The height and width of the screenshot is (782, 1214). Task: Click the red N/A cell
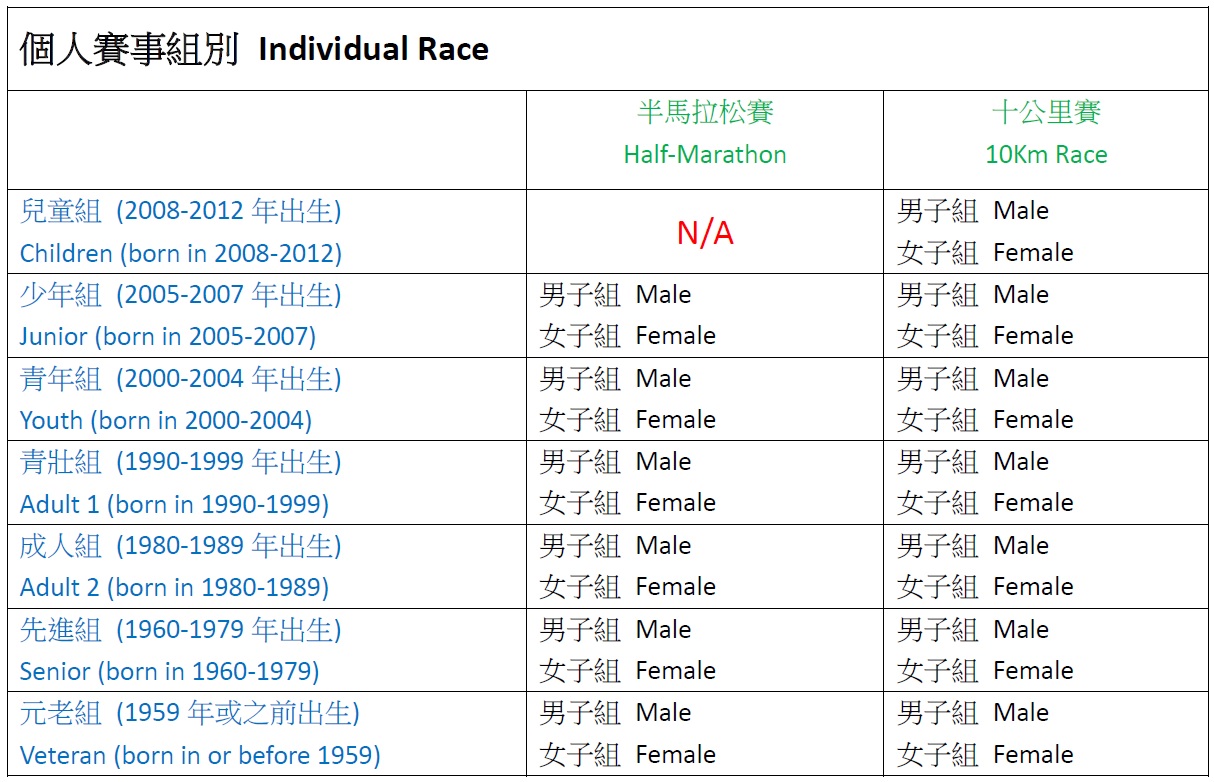click(705, 233)
